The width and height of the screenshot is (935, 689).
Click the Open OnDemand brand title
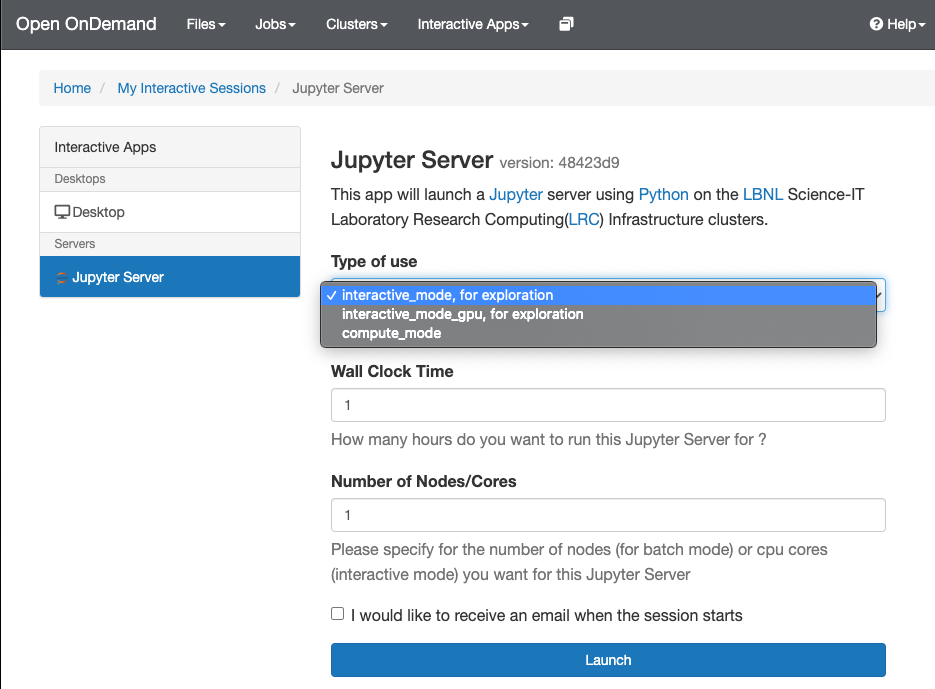click(86, 24)
